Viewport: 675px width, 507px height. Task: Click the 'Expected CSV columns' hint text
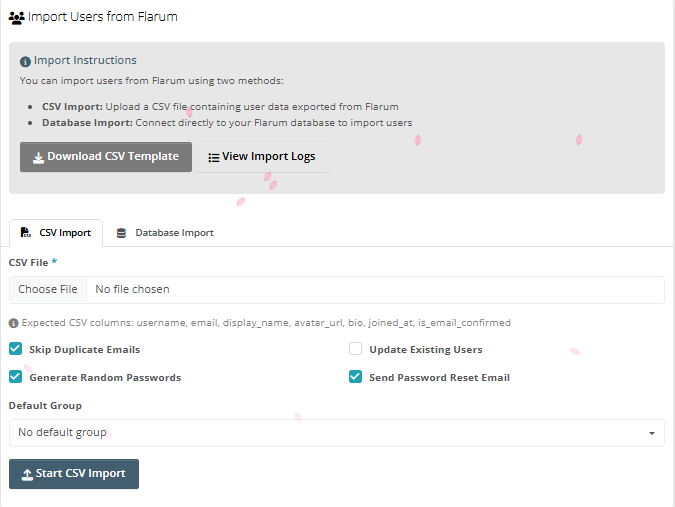coord(266,323)
